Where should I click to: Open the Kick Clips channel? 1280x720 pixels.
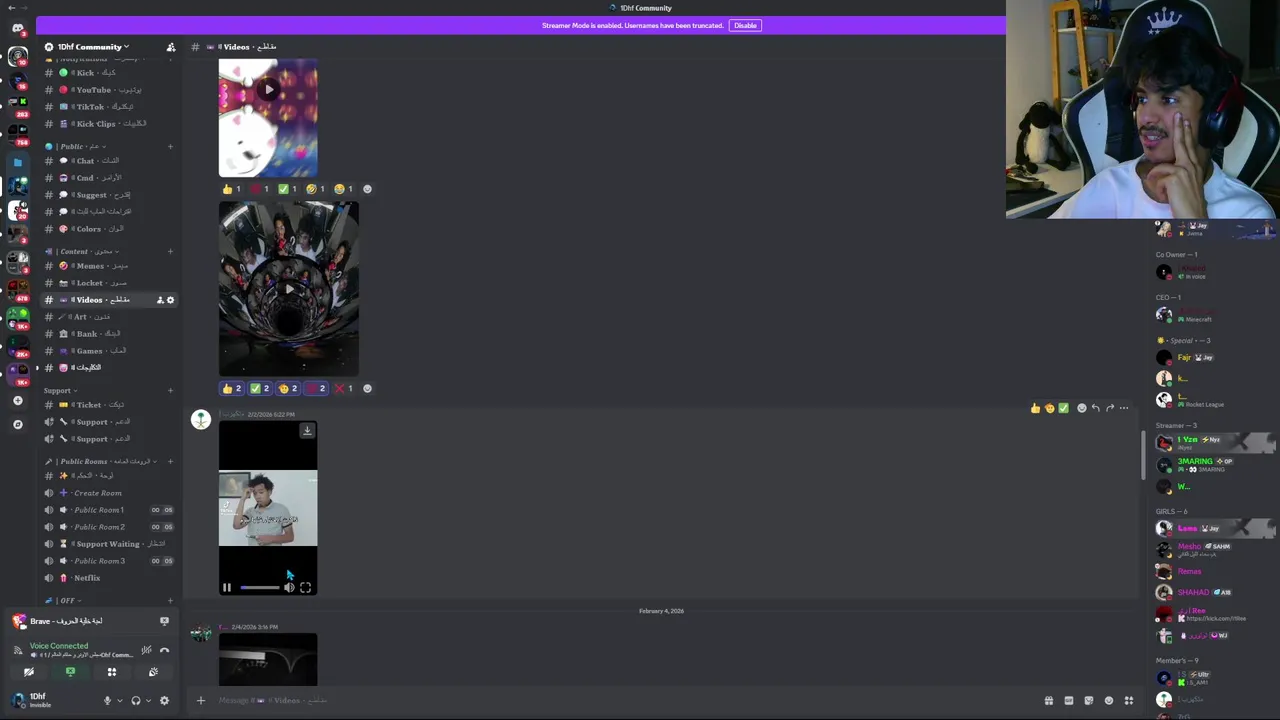pyautogui.click(x=110, y=124)
